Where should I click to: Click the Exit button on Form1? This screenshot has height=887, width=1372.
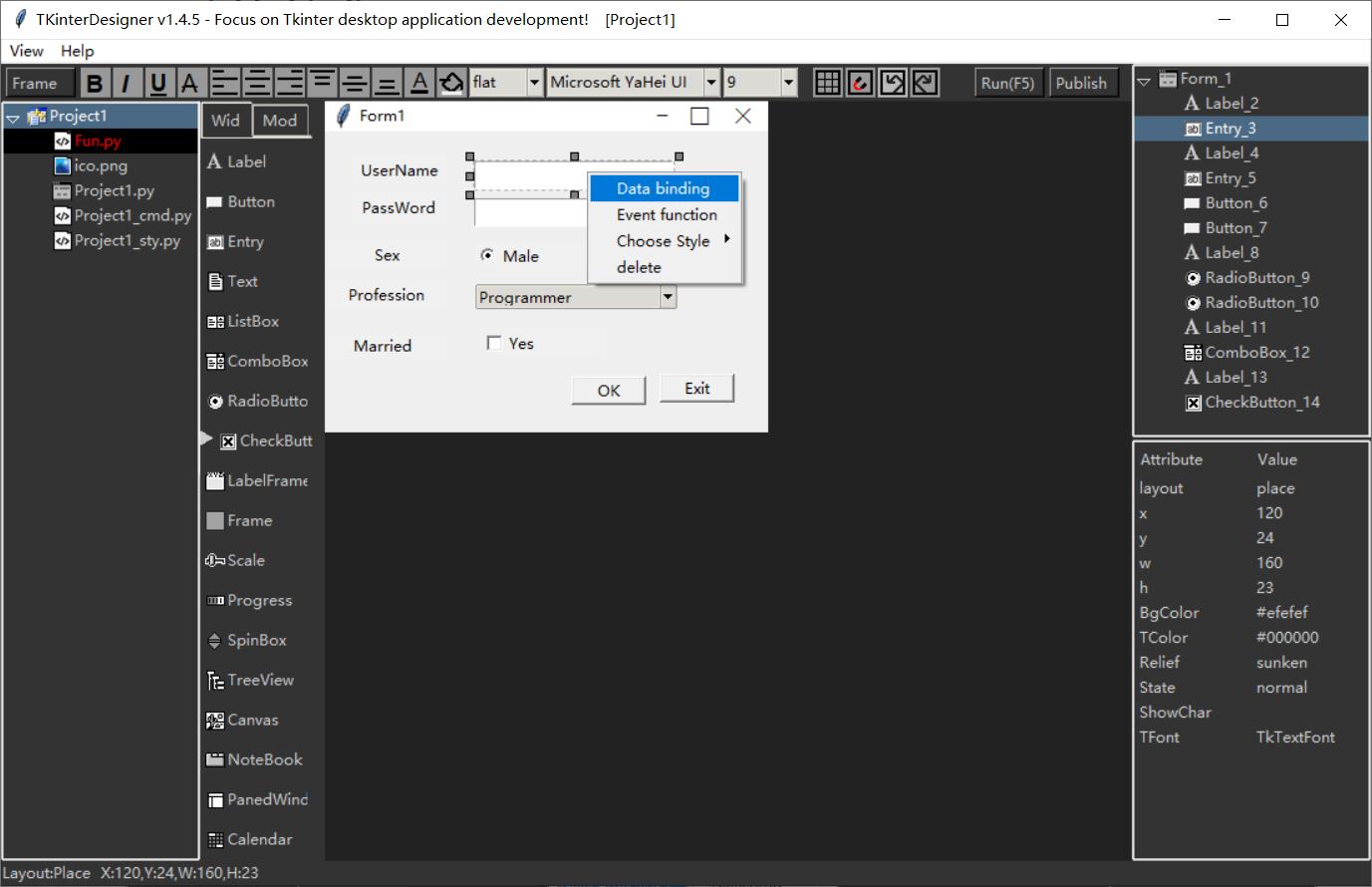[x=697, y=389]
